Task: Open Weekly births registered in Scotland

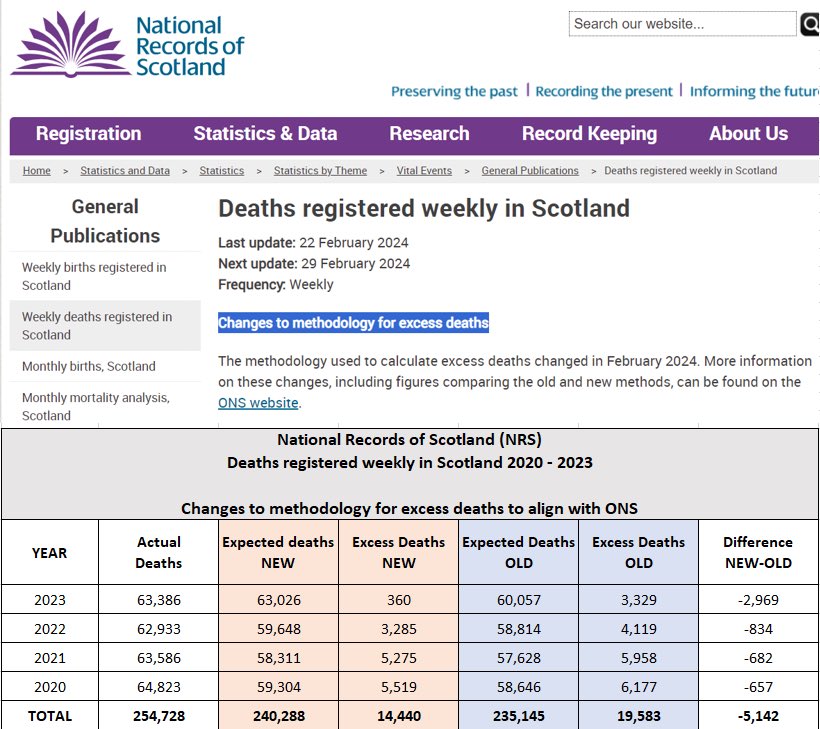Action: click(94, 276)
